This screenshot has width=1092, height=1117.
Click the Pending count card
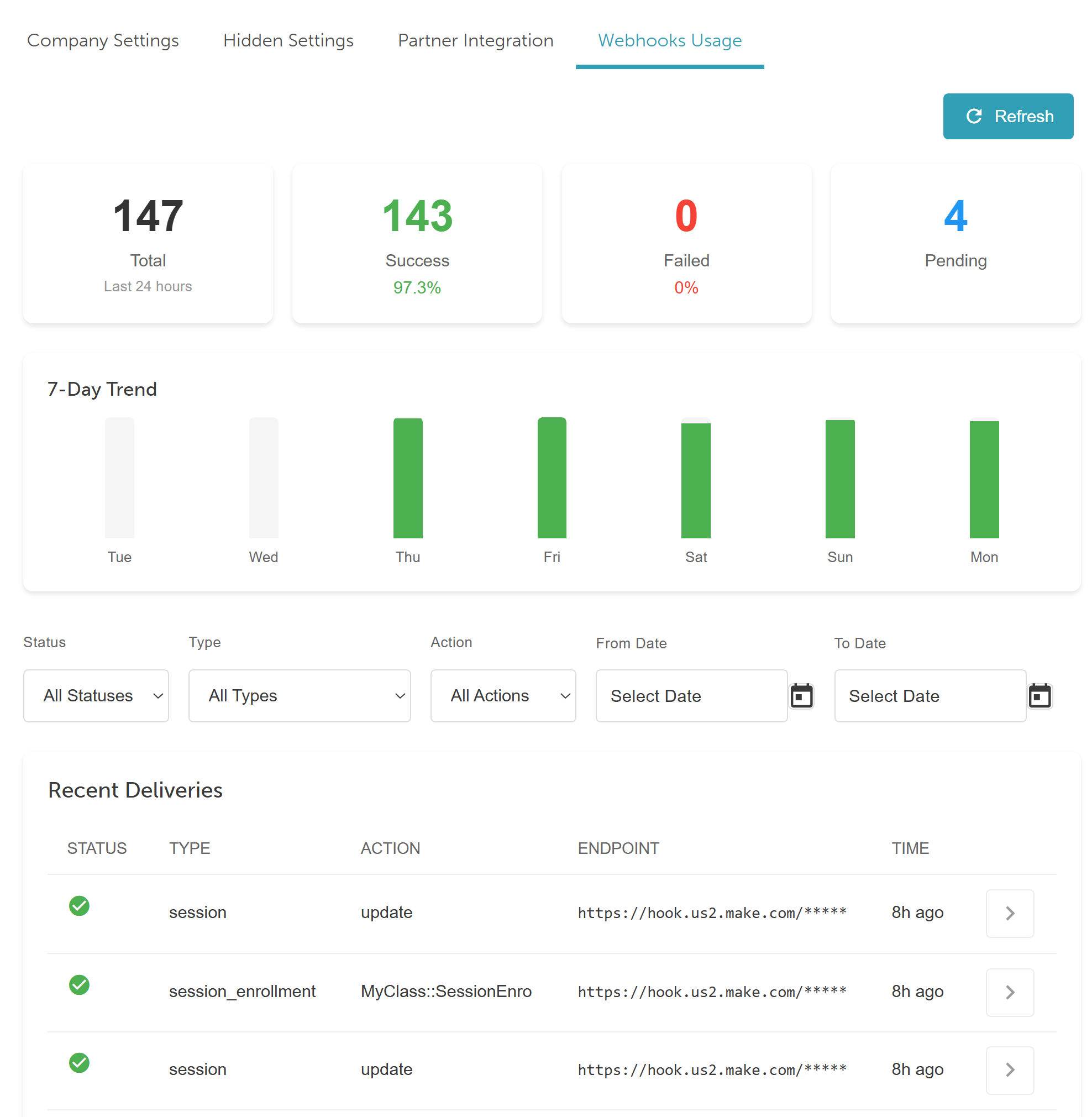(956, 243)
